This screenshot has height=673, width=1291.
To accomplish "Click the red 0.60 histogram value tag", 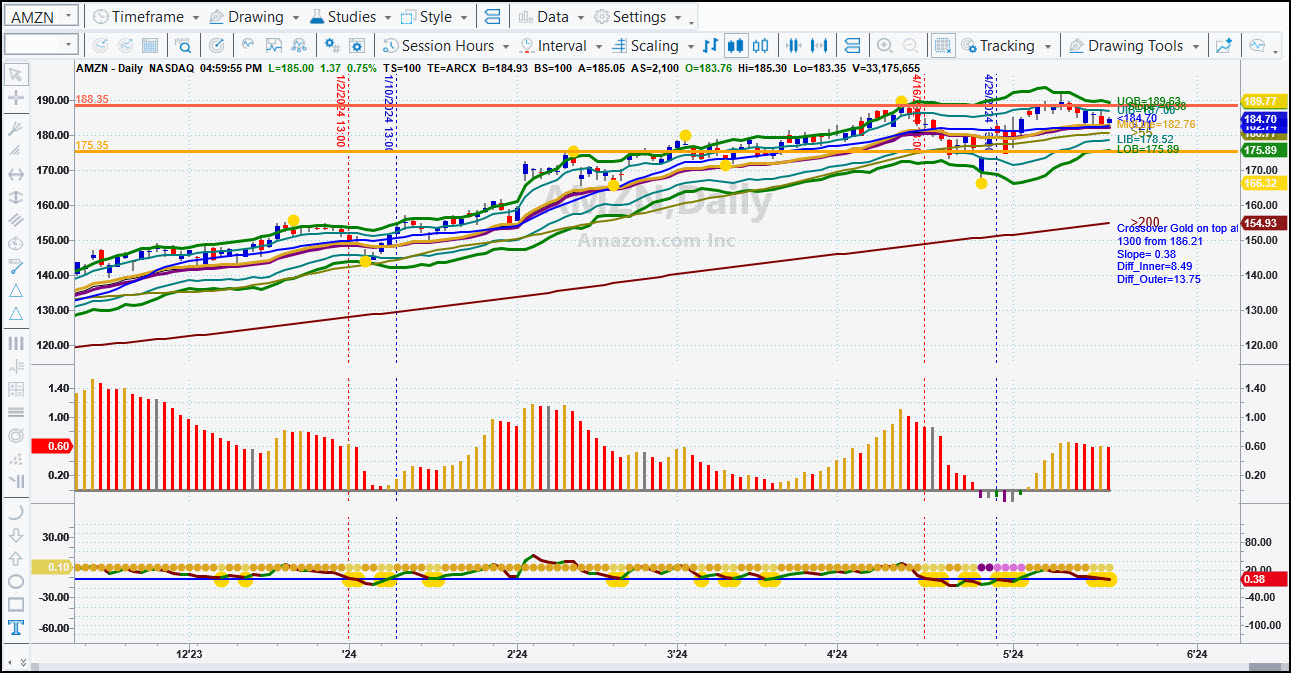I will [50, 446].
